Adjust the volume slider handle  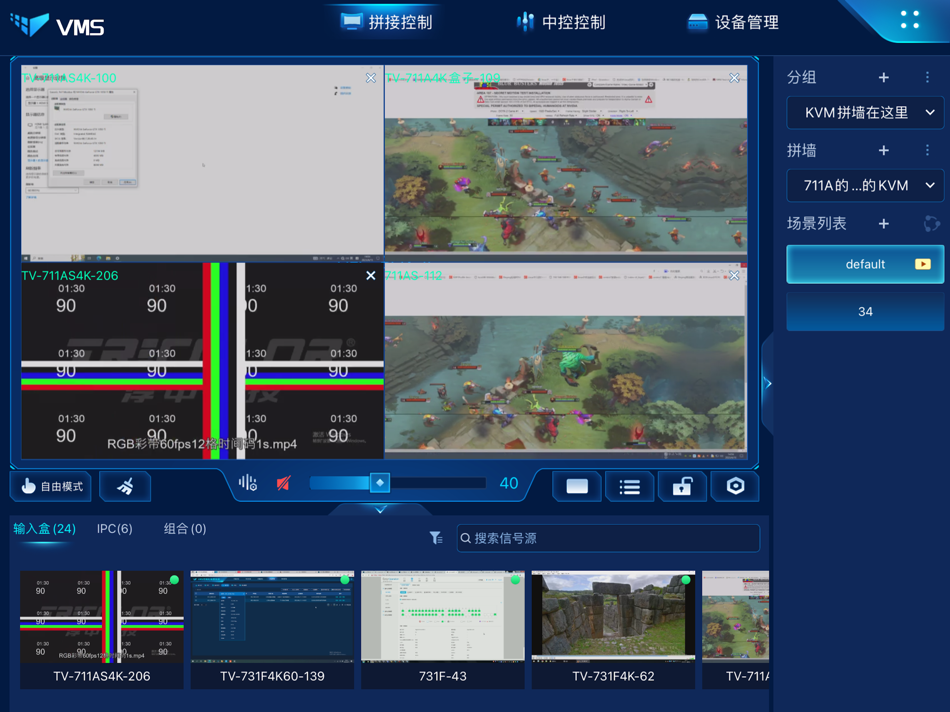pos(380,483)
